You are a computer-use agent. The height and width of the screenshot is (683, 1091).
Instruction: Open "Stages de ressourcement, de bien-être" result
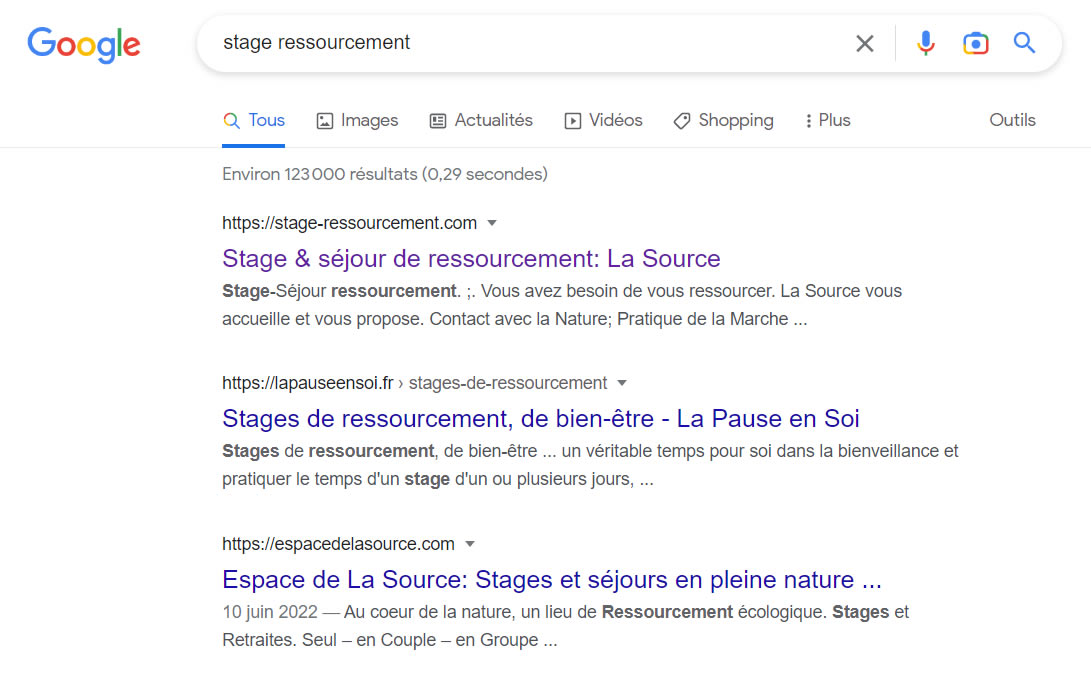click(540, 418)
